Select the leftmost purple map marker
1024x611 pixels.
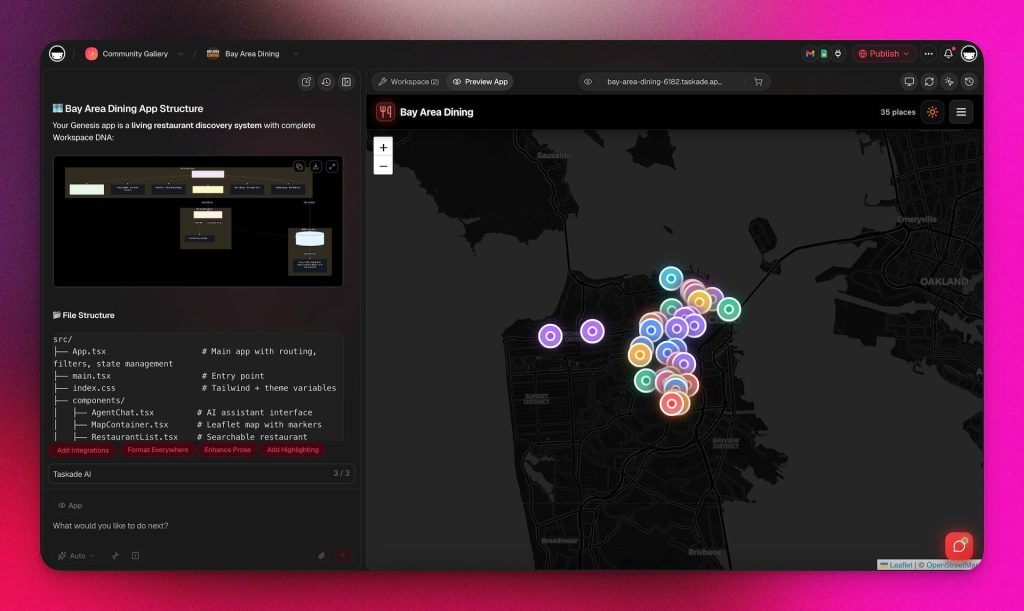point(550,336)
